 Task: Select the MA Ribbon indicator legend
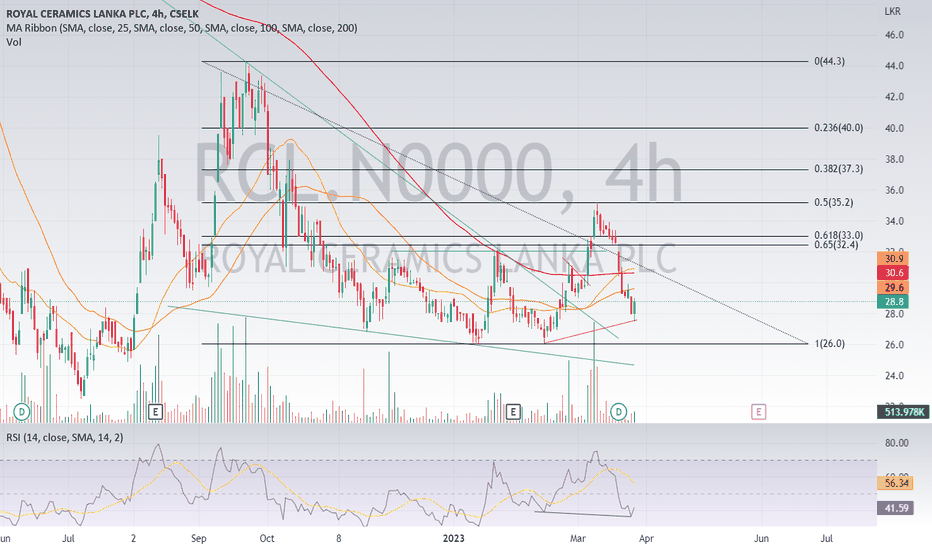click(x=182, y=28)
